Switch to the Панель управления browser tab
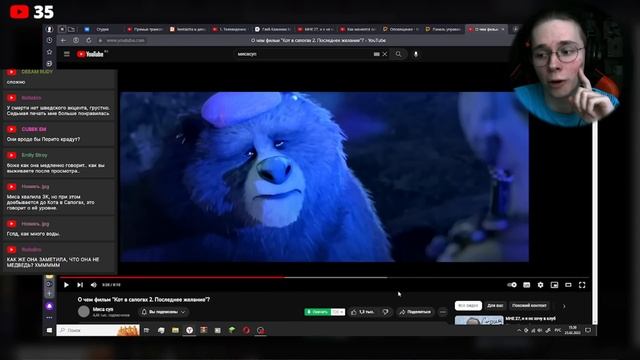This screenshot has width=640, height=360. [x=443, y=29]
